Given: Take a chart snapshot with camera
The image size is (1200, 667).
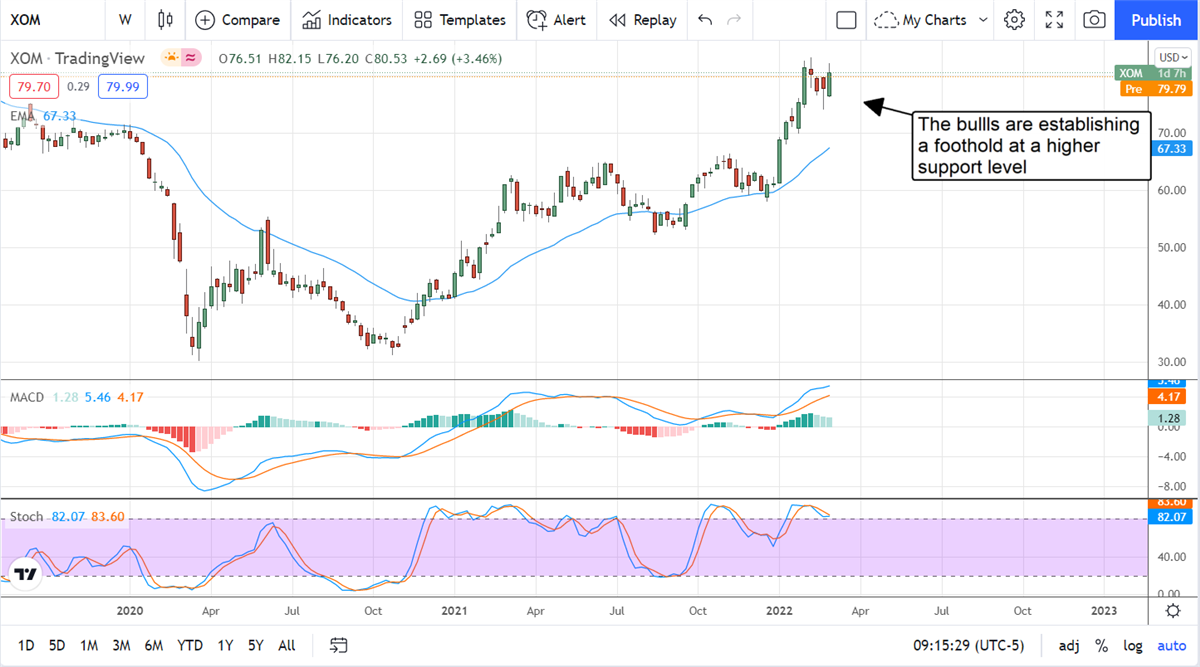Looking at the screenshot, I should 1095,20.
